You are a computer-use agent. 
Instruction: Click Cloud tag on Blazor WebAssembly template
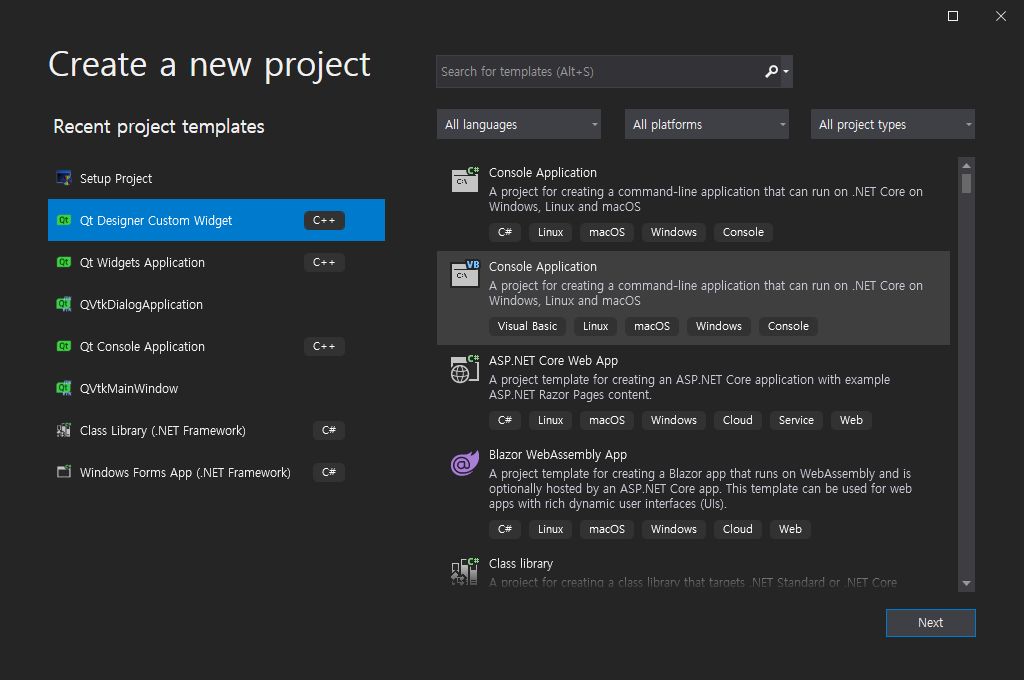[x=737, y=529]
